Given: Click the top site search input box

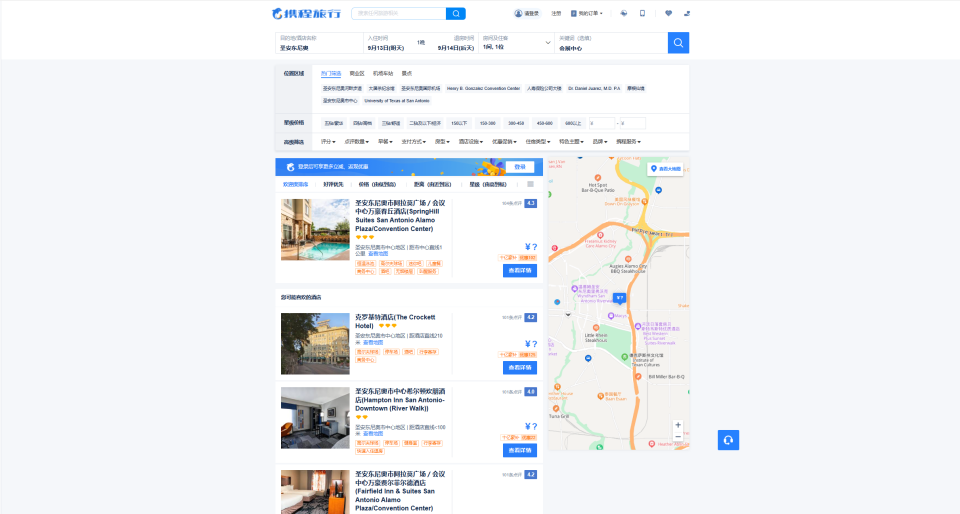Looking at the screenshot, I should coord(399,13).
